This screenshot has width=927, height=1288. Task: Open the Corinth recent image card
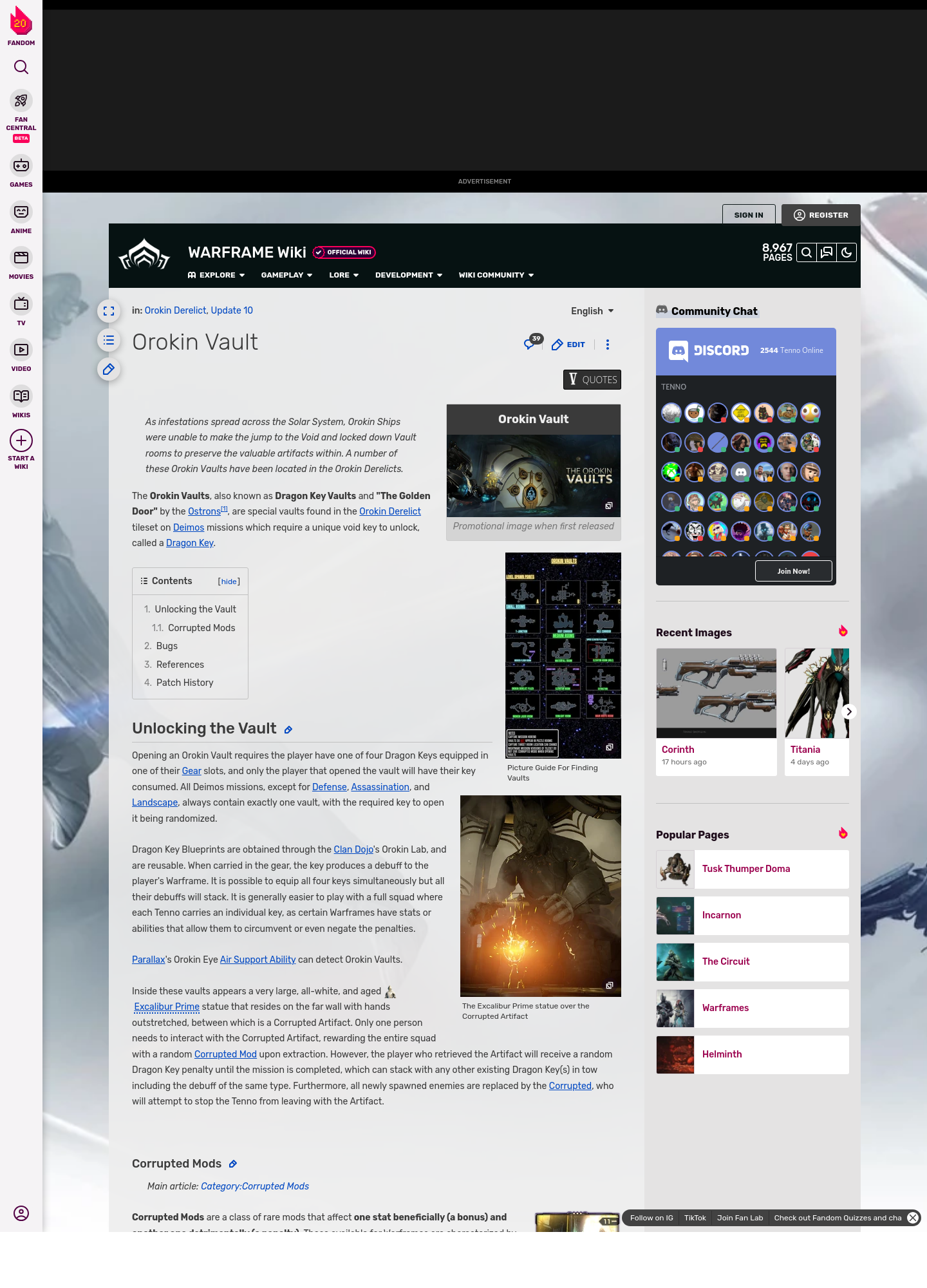tap(716, 712)
